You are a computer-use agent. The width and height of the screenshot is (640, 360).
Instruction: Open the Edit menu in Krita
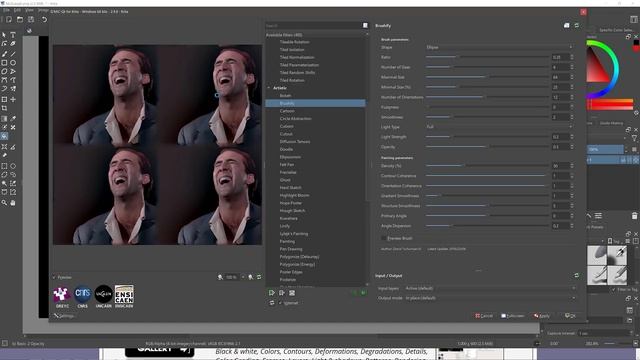click(x=18, y=10)
